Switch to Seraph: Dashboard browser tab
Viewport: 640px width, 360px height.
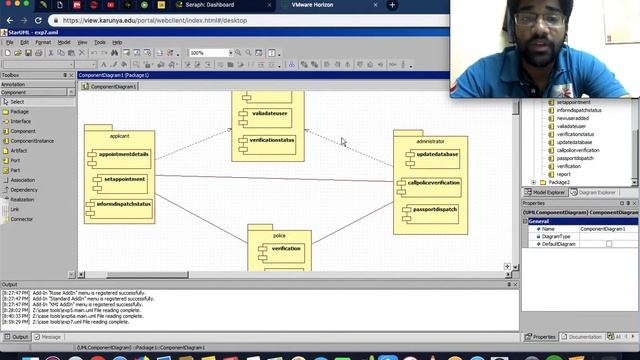(x=222, y=5)
